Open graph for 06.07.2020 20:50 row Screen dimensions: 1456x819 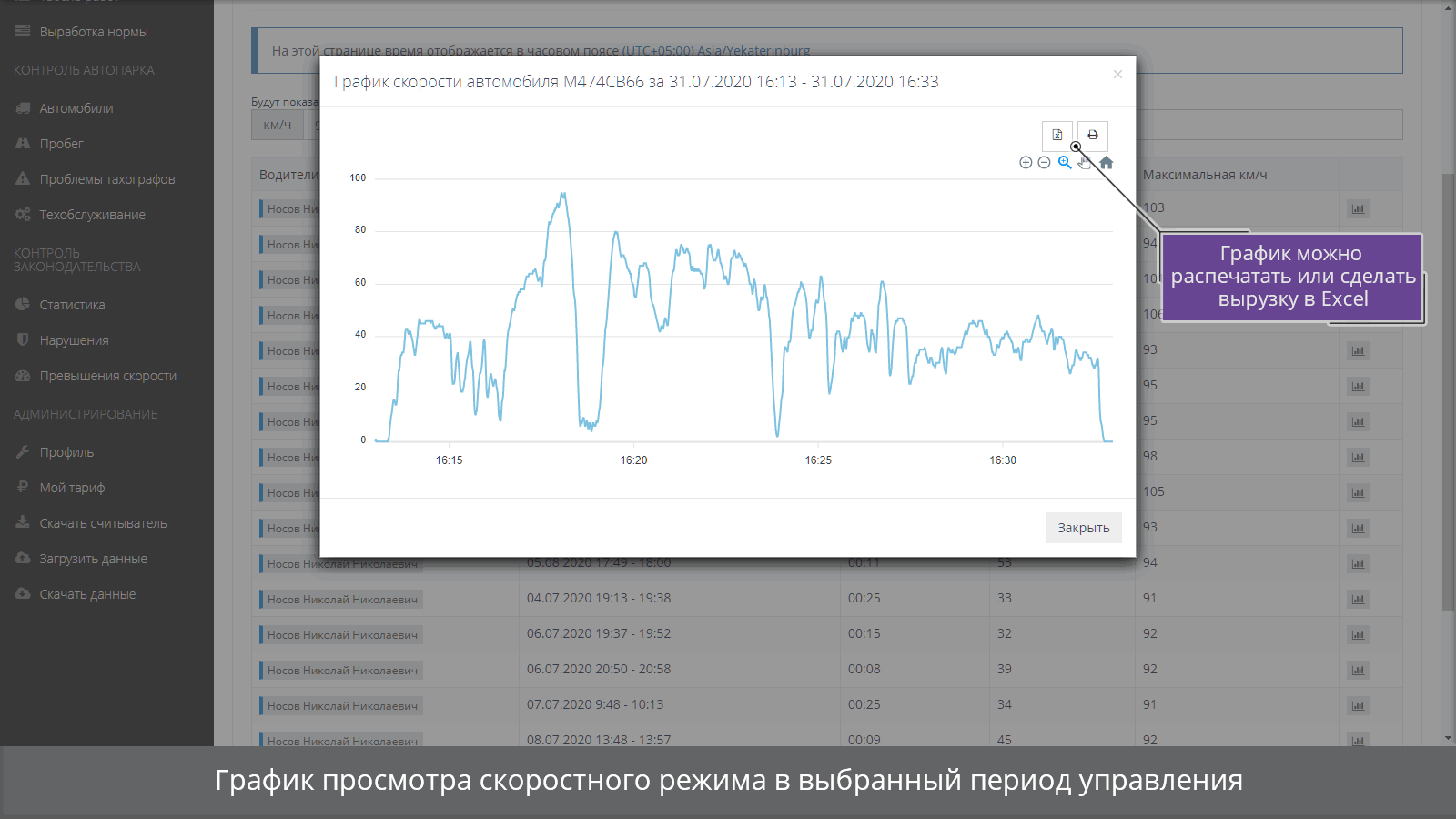tap(1358, 671)
